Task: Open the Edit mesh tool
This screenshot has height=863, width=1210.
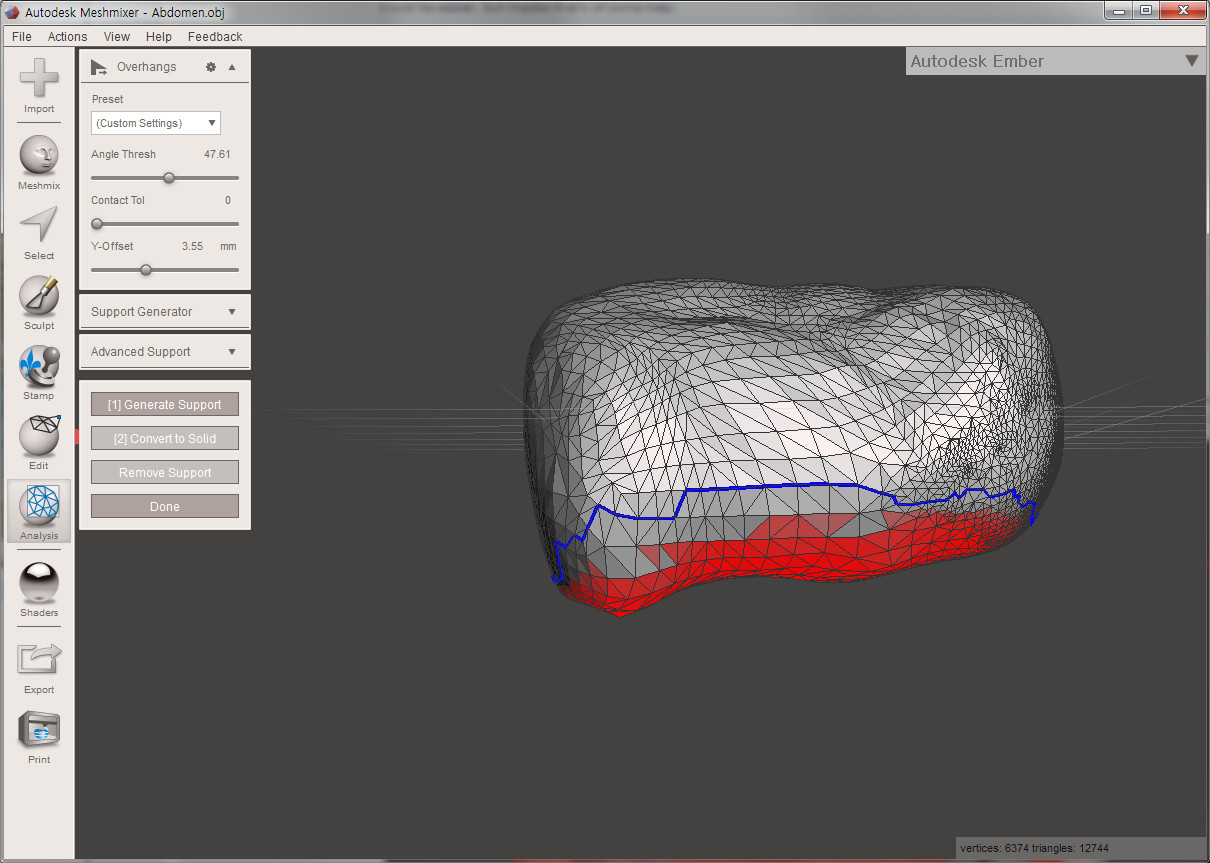Action: [39, 435]
